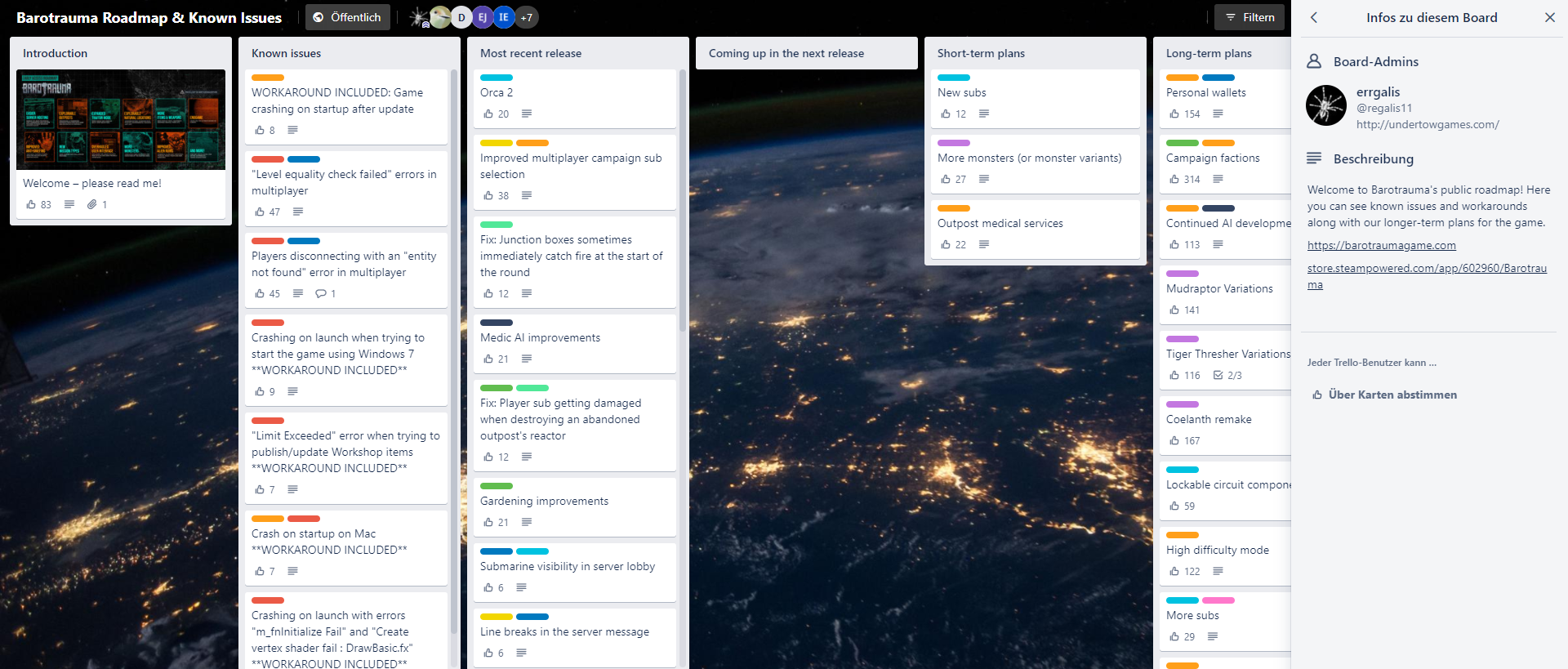
Task: Open the Welcome card cover image
Action: point(121,120)
